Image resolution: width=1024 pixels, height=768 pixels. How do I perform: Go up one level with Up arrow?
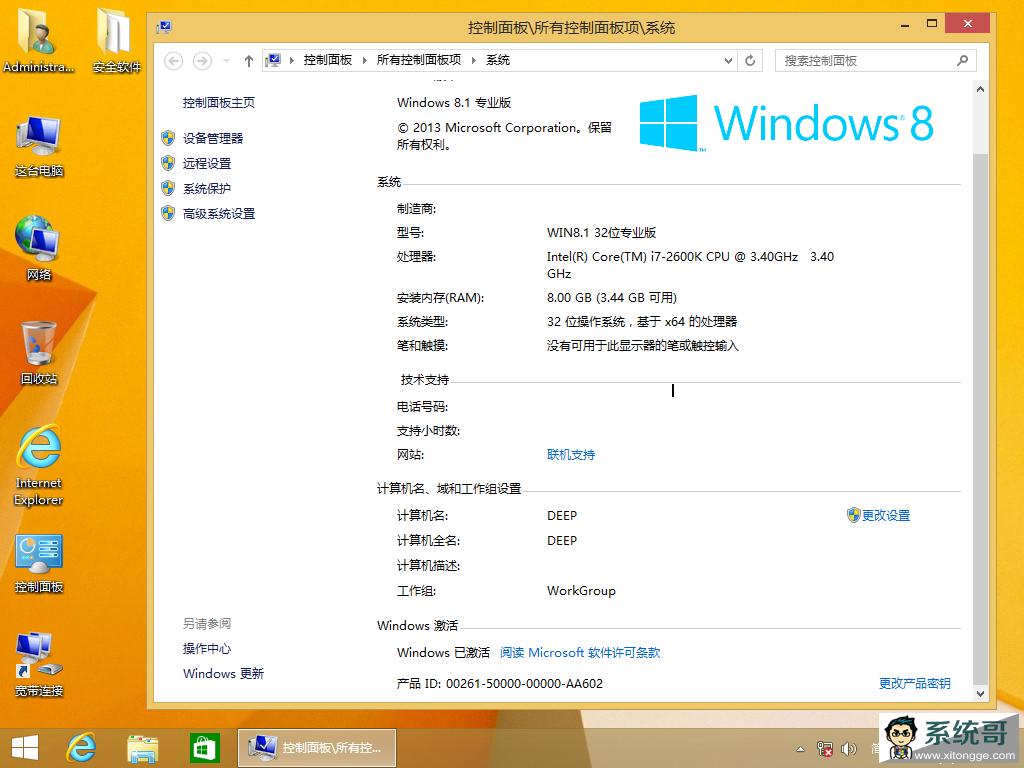[249, 61]
